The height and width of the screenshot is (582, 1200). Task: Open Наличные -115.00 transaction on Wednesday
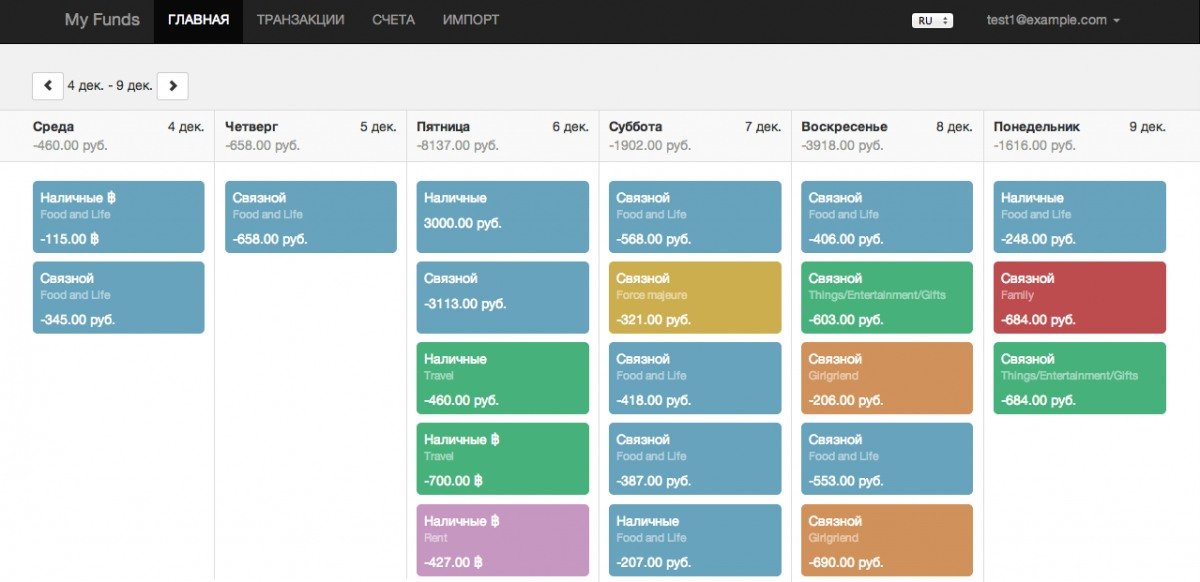119,217
